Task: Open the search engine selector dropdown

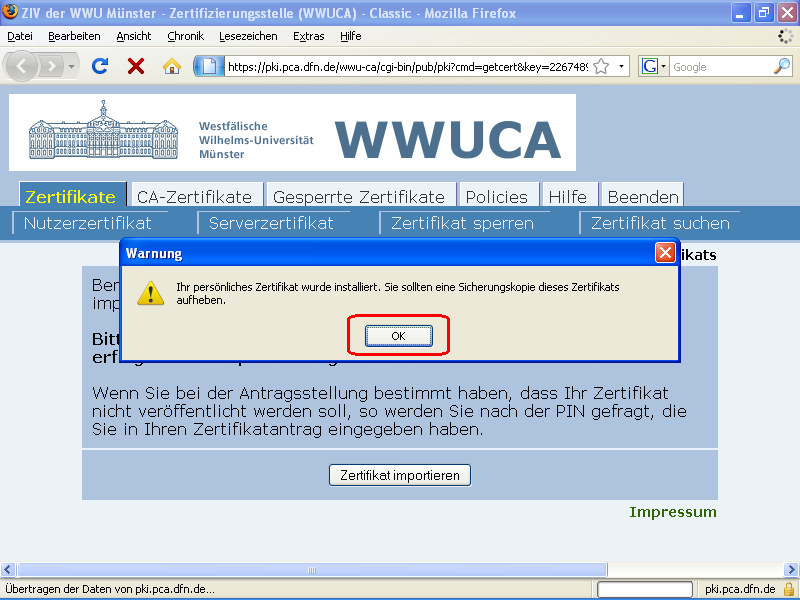Action: [x=662, y=65]
